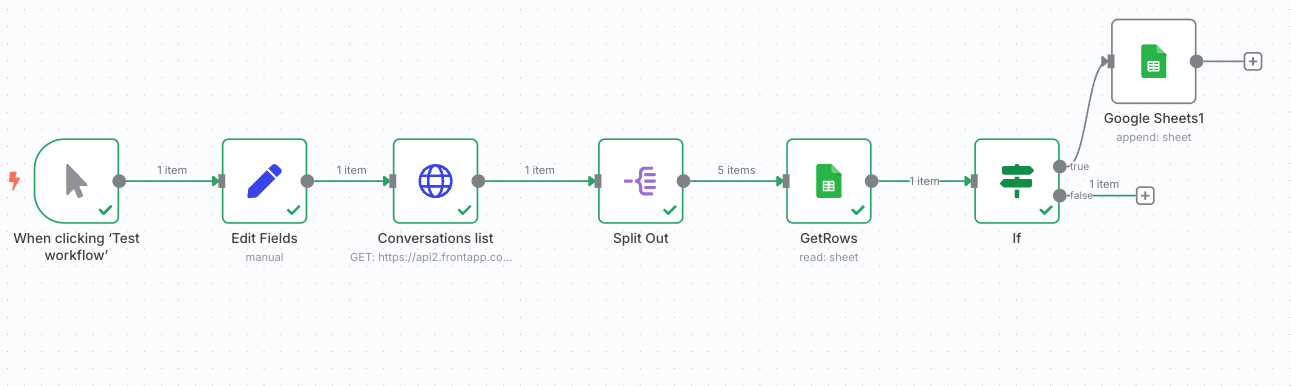Click the Google Sheets1 output connector dot
Viewport: 1291px width, 386px height.
pos(1196,61)
